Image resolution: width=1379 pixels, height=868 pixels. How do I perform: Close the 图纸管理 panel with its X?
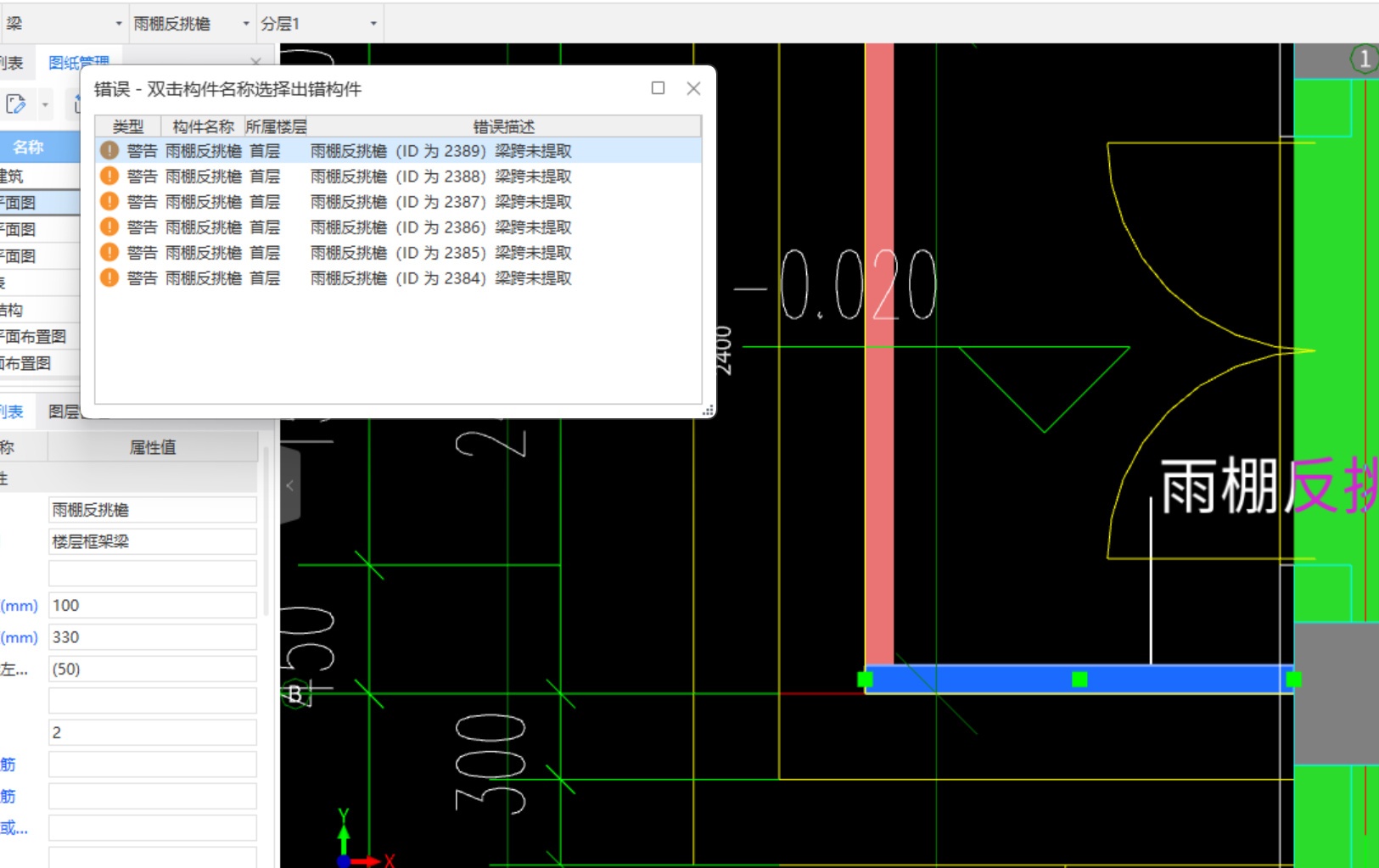pyautogui.click(x=256, y=61)
